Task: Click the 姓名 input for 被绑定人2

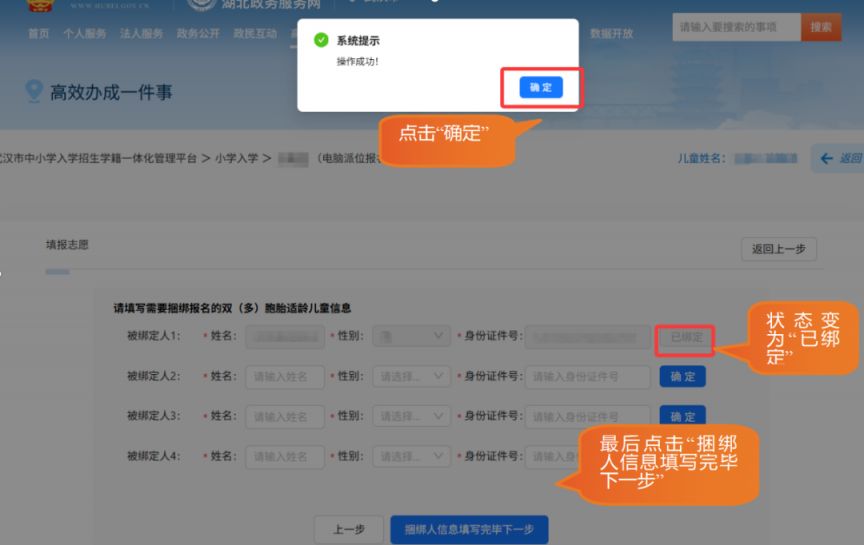Action: click(x=285, y=377)
